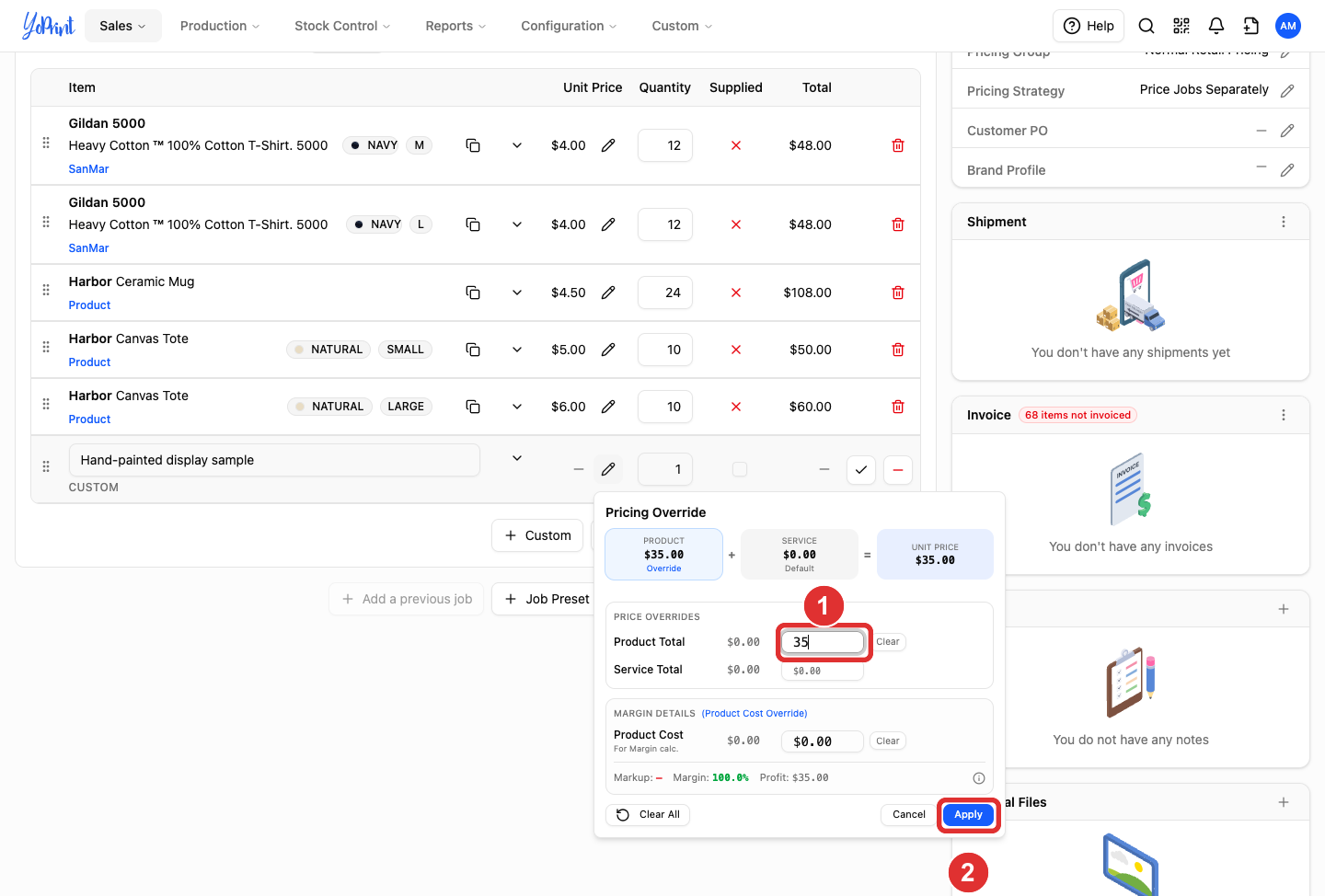Delete the Gildan 5000 NAVY M row

(x=898, y=145)
